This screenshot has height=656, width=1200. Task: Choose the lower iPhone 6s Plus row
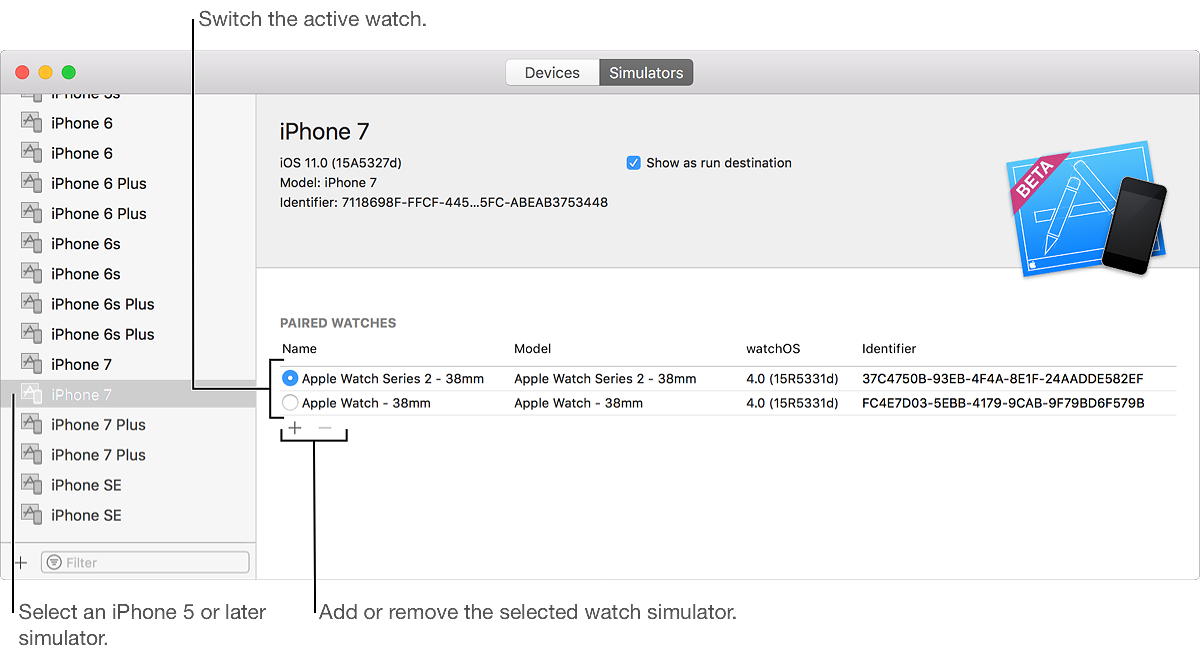128,334
